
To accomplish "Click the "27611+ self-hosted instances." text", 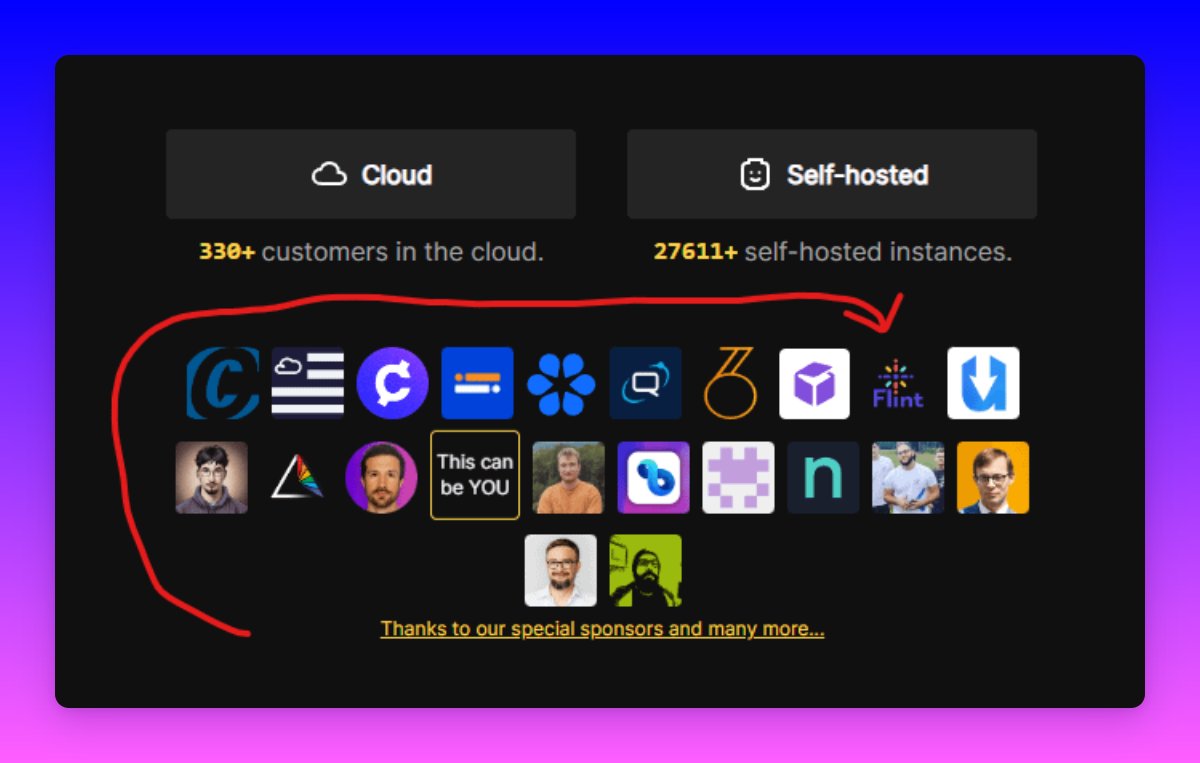I will [x=833, y=251].
